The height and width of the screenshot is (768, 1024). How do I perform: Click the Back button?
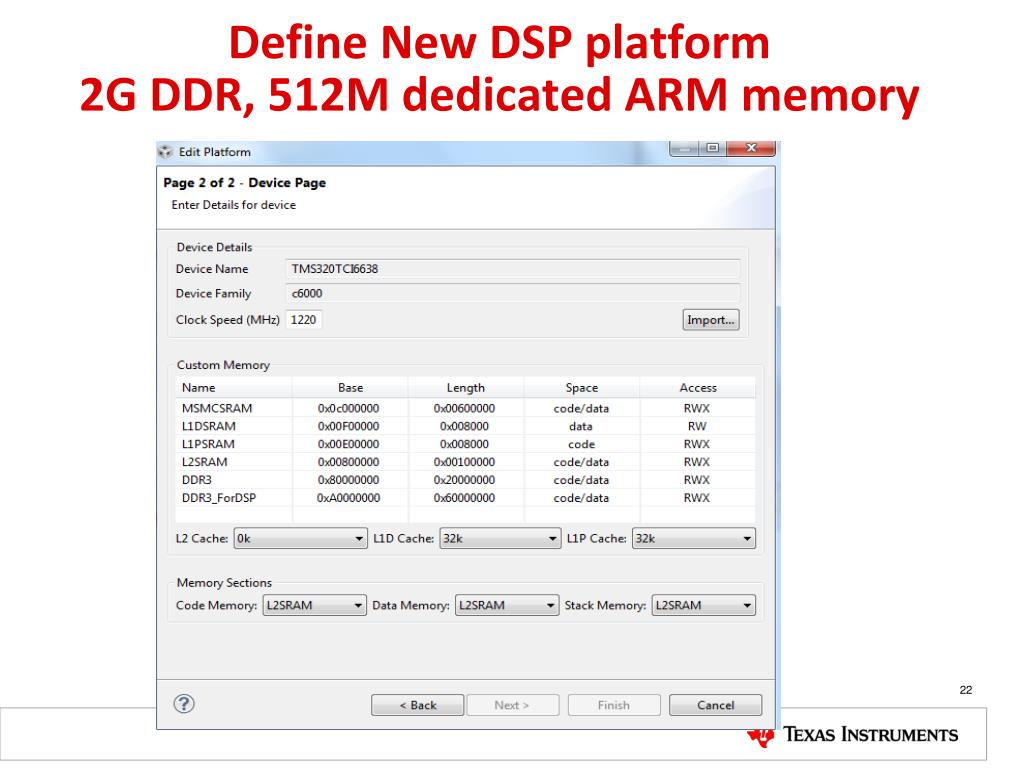(417, 705)
